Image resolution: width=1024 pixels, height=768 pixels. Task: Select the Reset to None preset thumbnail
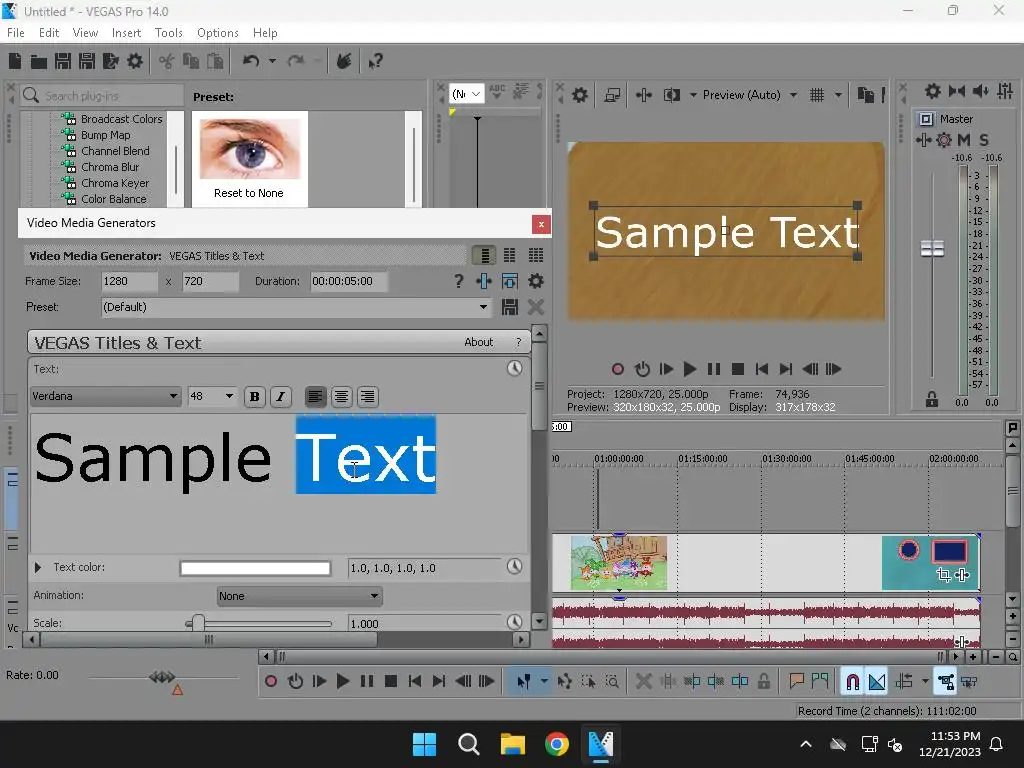[249, 159]
